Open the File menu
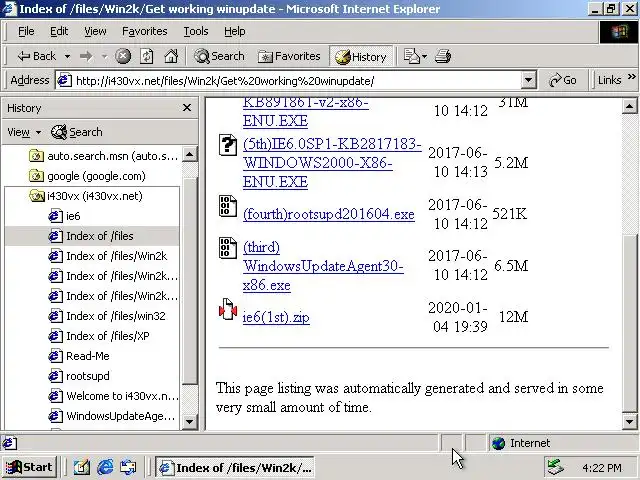Screen dimensions: 640x480 tap(26, 31)
